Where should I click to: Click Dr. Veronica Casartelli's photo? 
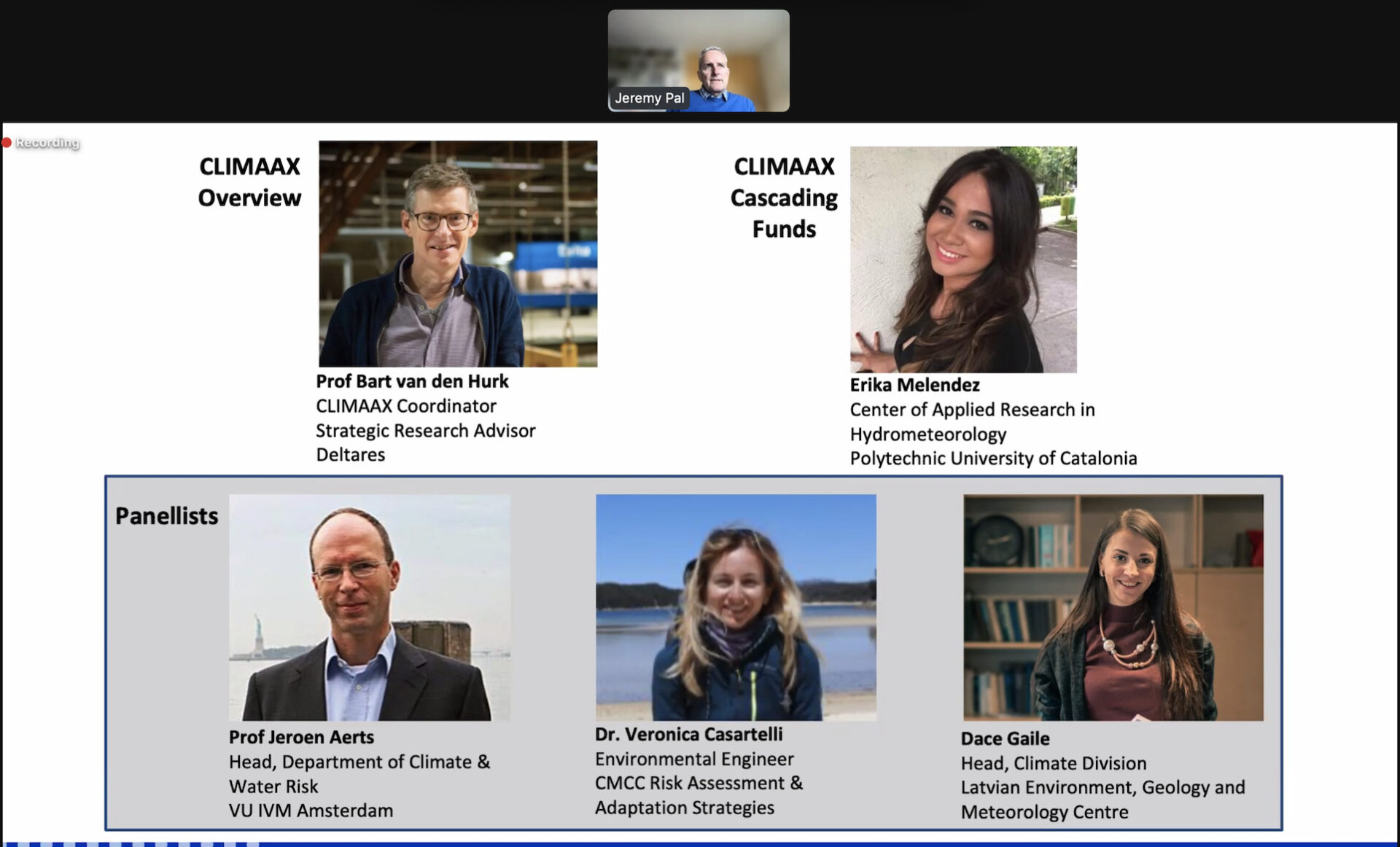(736, 608)
